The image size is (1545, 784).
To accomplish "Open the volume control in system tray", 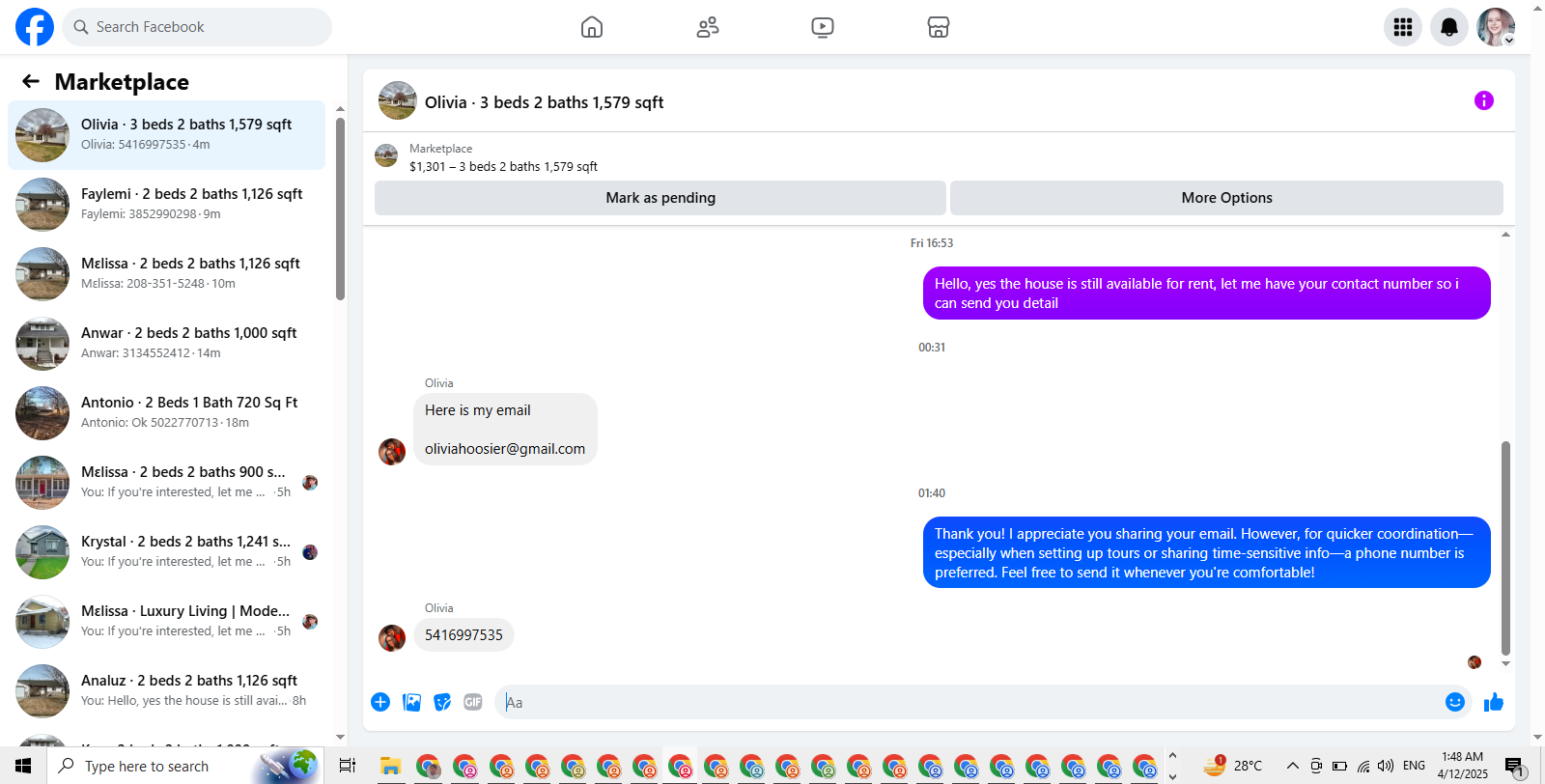I will tap(1386, 766).
